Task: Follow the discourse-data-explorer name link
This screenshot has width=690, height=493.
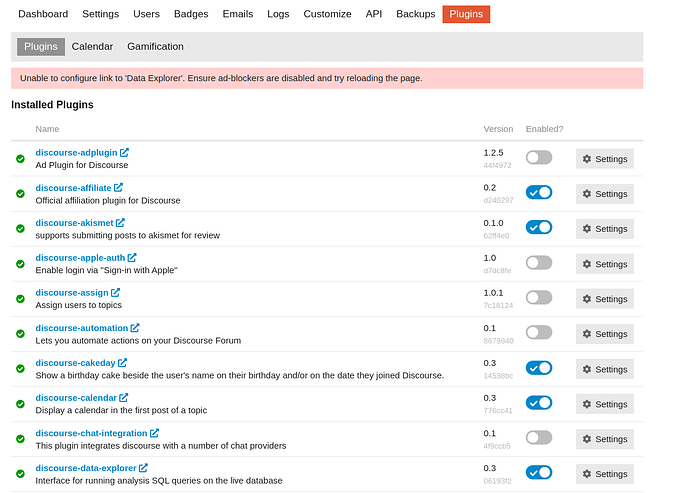Action: coord(86,468)
